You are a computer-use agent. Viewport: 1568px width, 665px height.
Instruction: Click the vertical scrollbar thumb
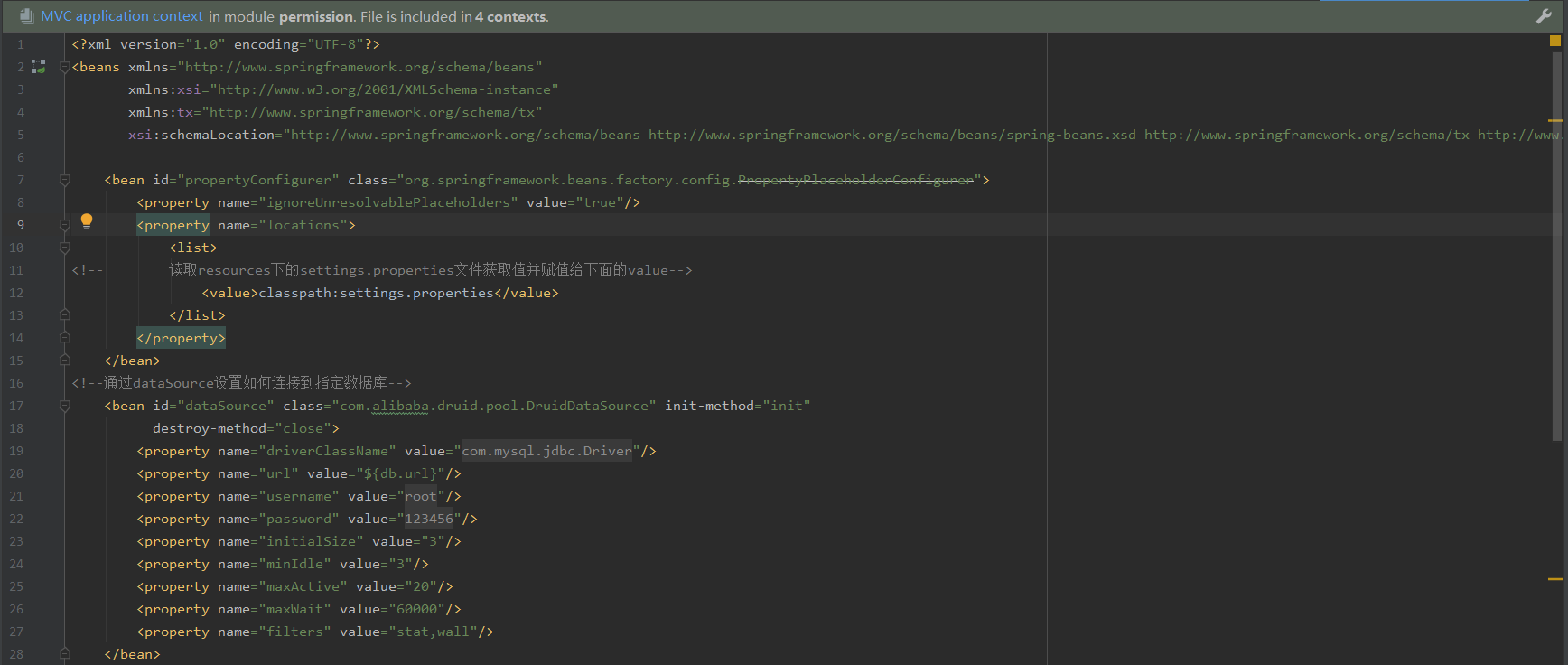(x=1557, y=246)
